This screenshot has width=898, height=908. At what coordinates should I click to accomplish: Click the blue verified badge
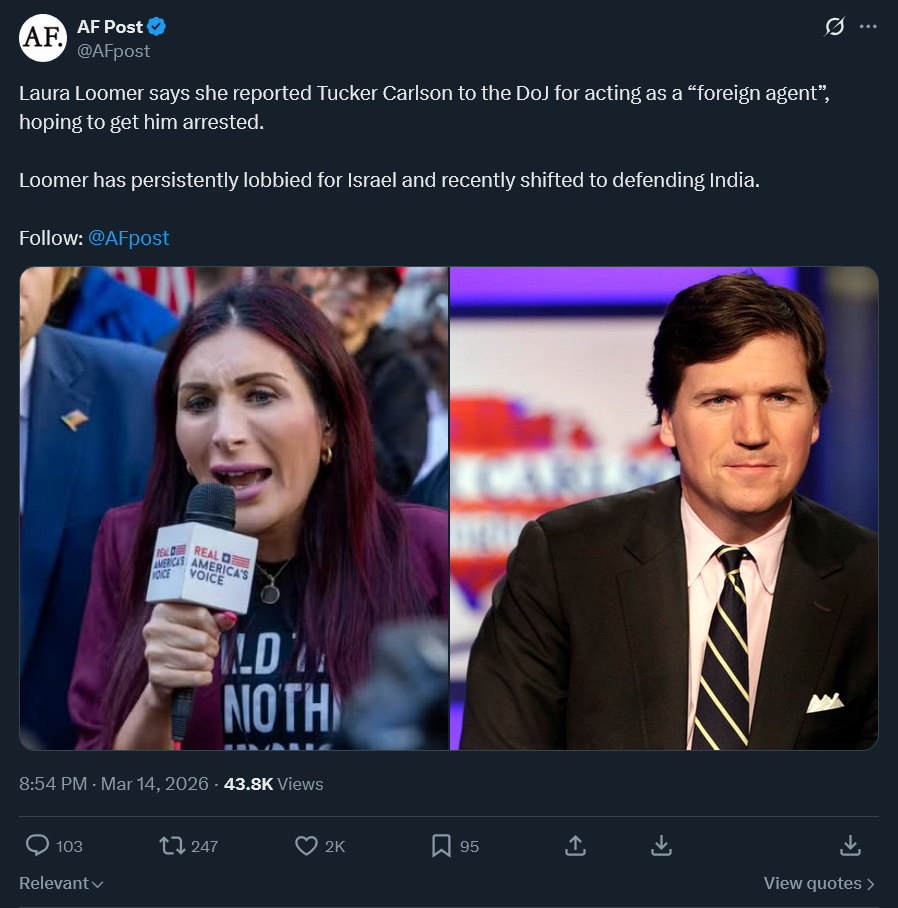point(157,27)
